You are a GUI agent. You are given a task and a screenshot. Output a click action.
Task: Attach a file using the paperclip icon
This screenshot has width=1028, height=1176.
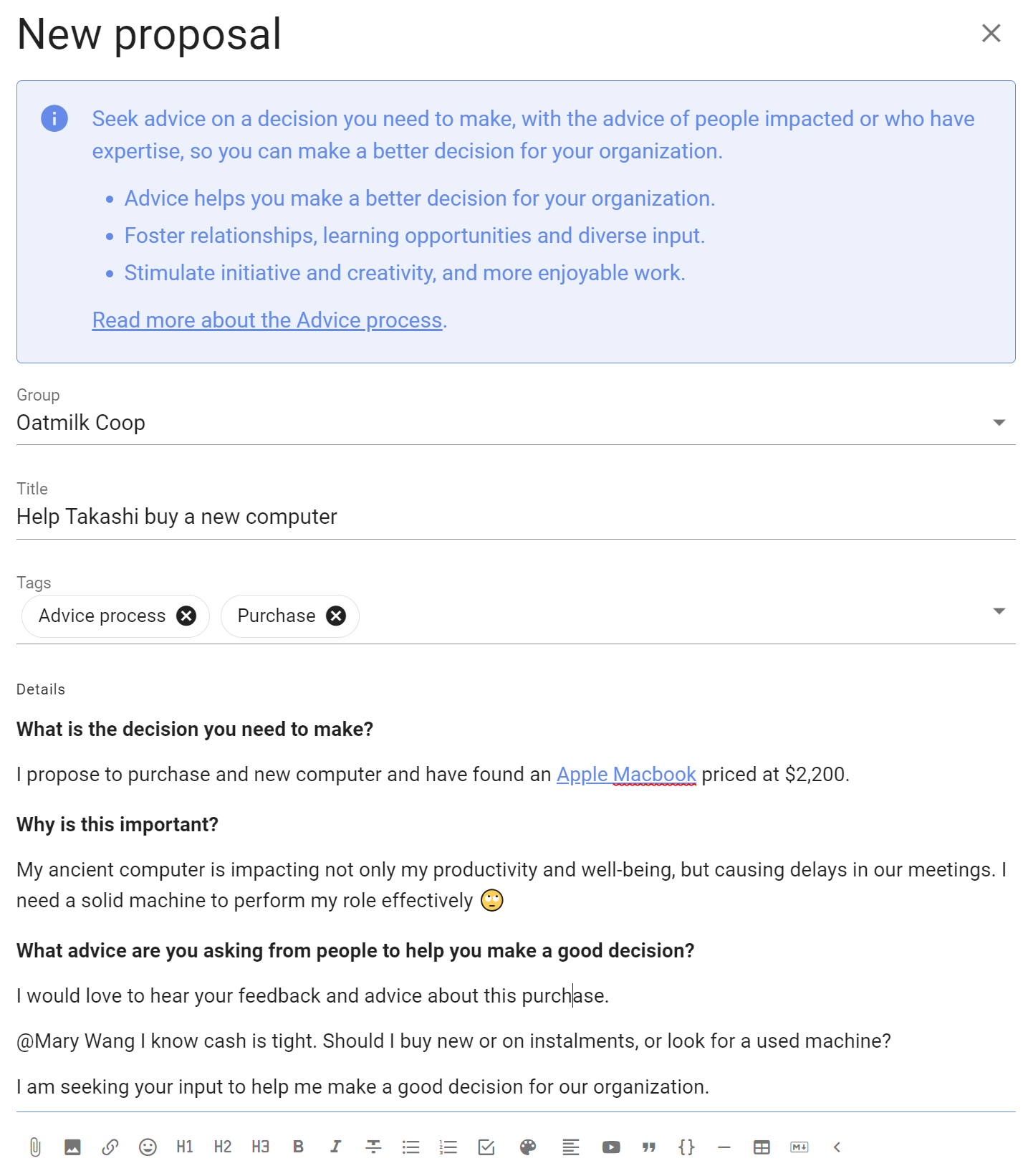click(35, 1147)
